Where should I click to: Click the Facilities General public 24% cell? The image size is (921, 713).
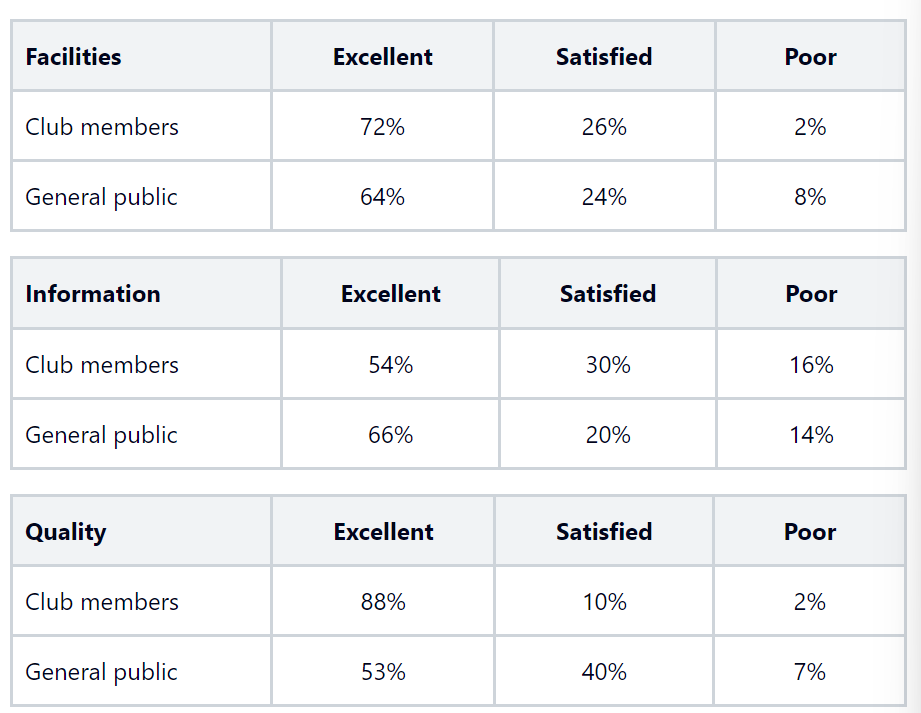604,197
